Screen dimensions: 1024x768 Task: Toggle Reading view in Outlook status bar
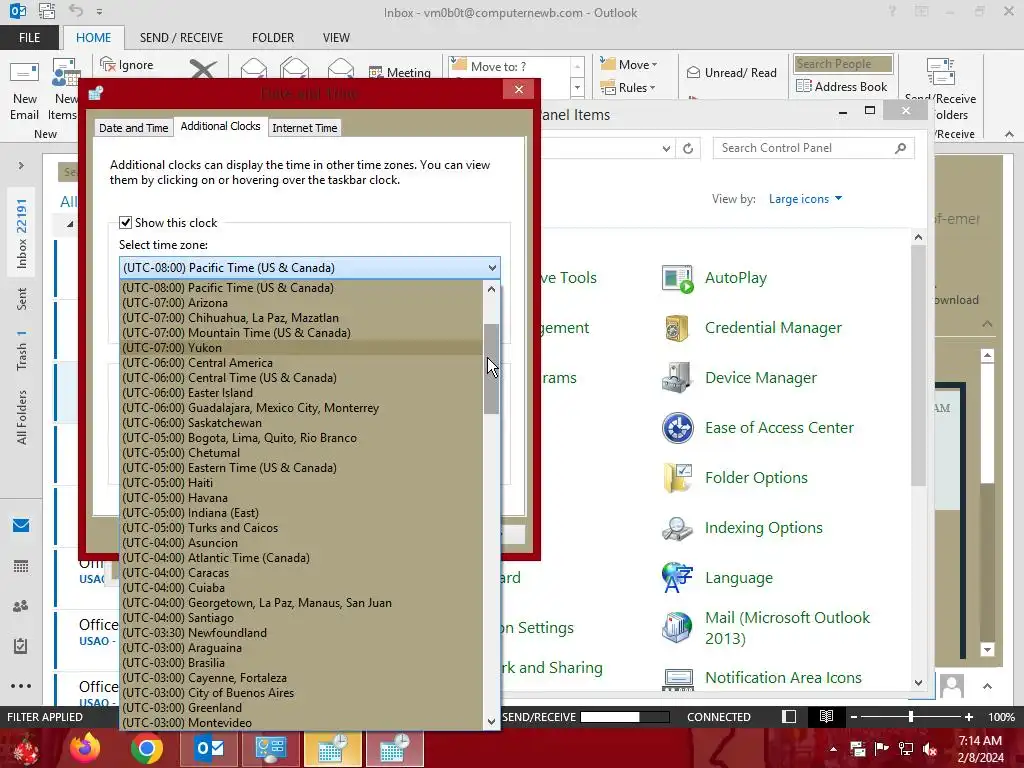(826, 716)
